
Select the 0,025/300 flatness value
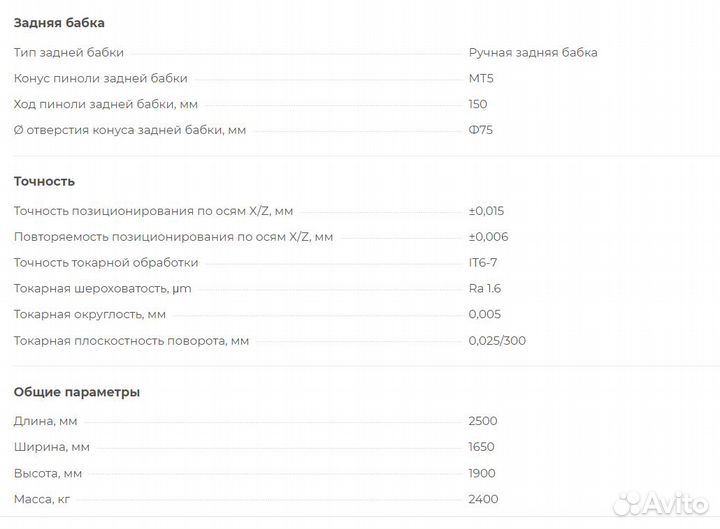497,341
